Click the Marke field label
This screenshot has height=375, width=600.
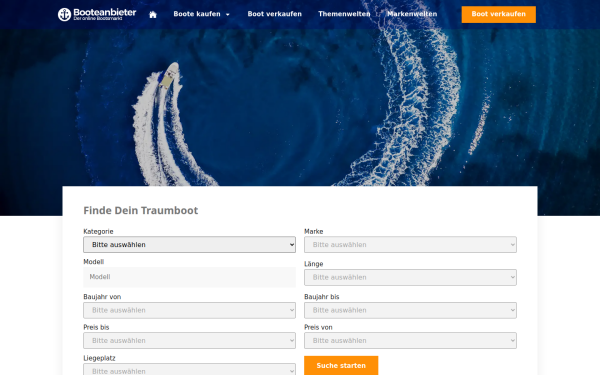(x=313, y=232)
